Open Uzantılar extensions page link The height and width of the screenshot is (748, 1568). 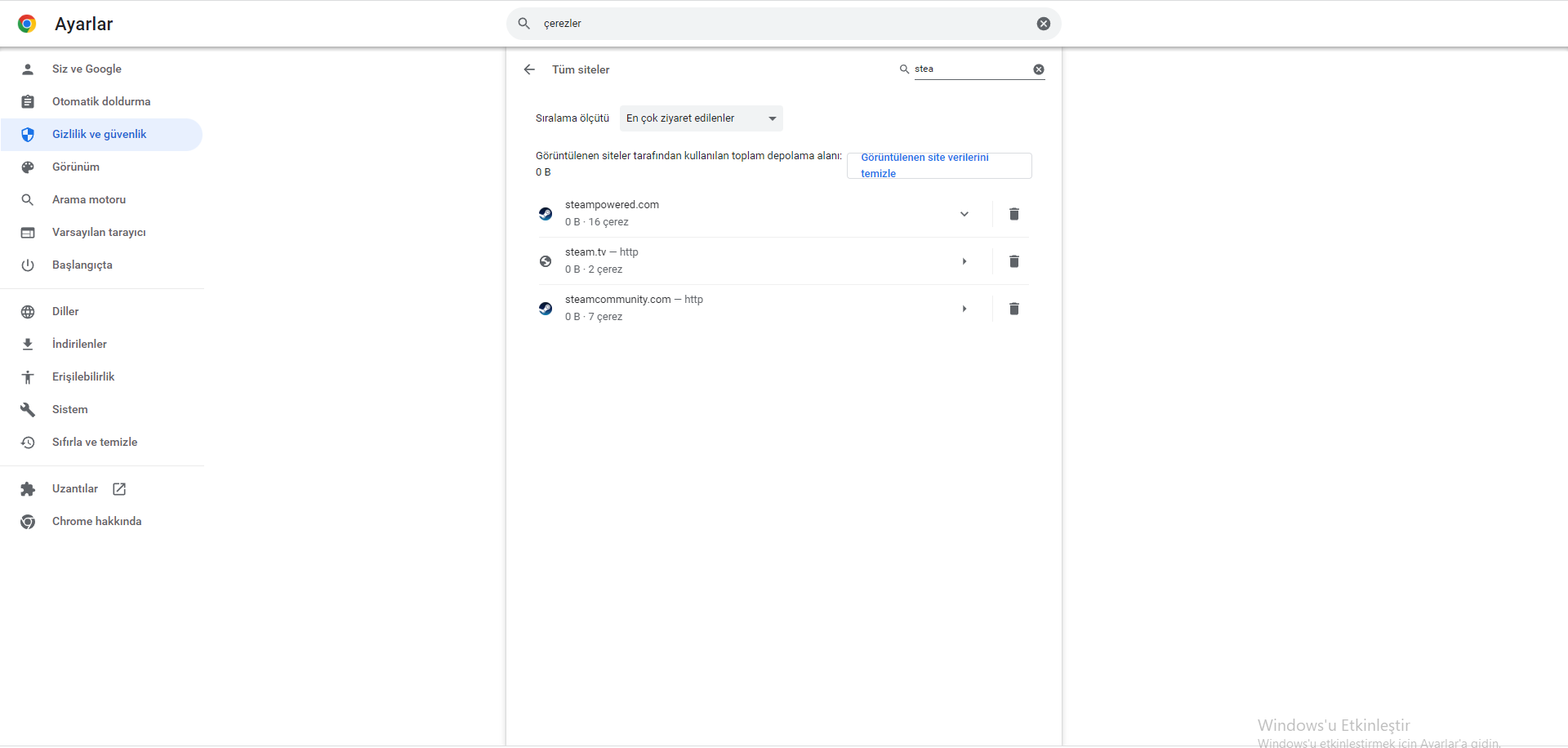[x=101, y=489]
